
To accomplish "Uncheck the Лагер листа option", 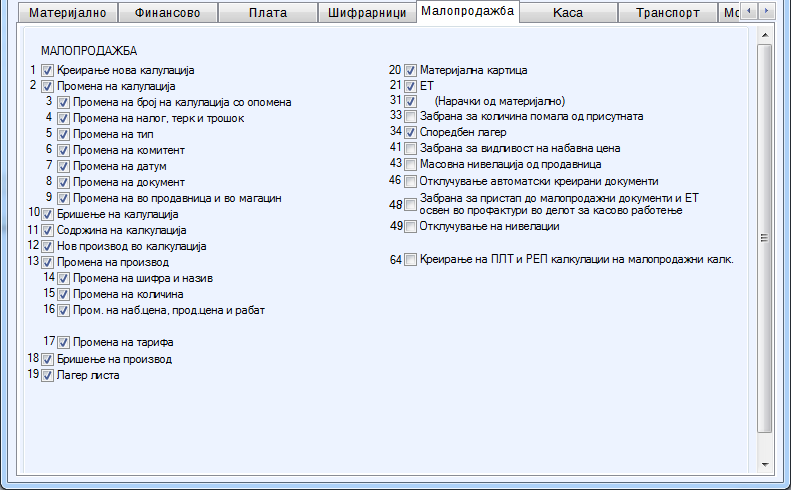I will click(x=48, y=375).
